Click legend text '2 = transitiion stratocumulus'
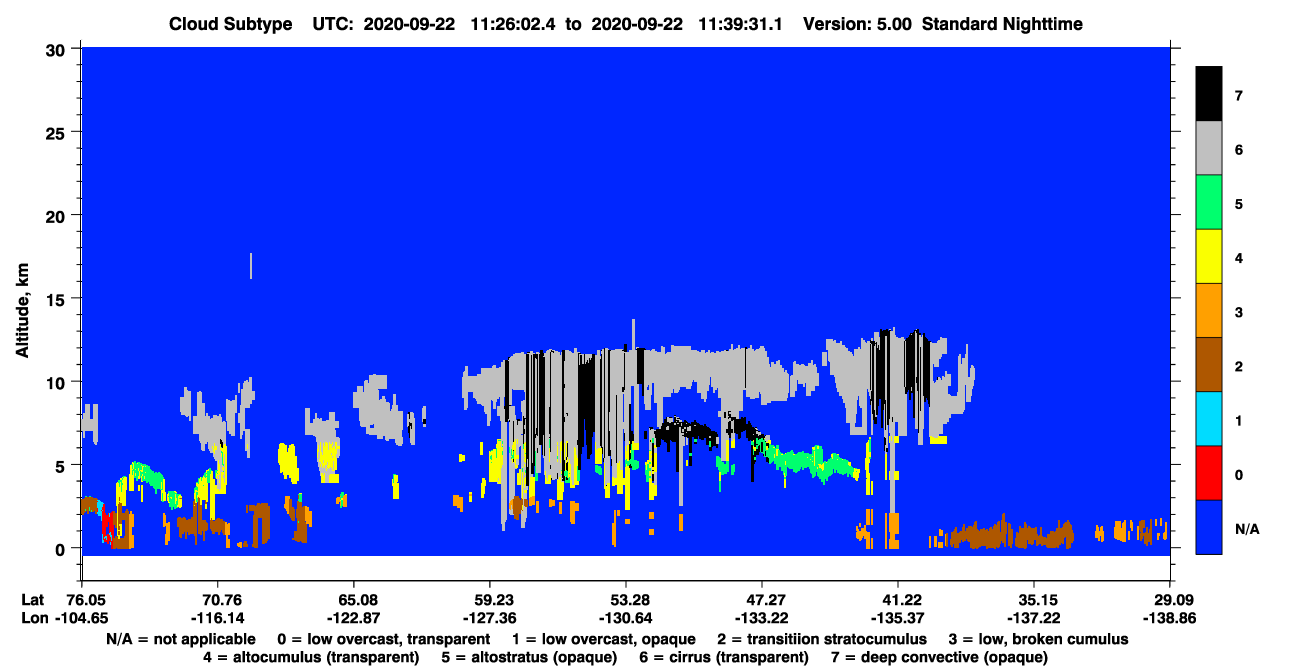The width and height of the screenshot is (1300, 667). coord(822,638)
